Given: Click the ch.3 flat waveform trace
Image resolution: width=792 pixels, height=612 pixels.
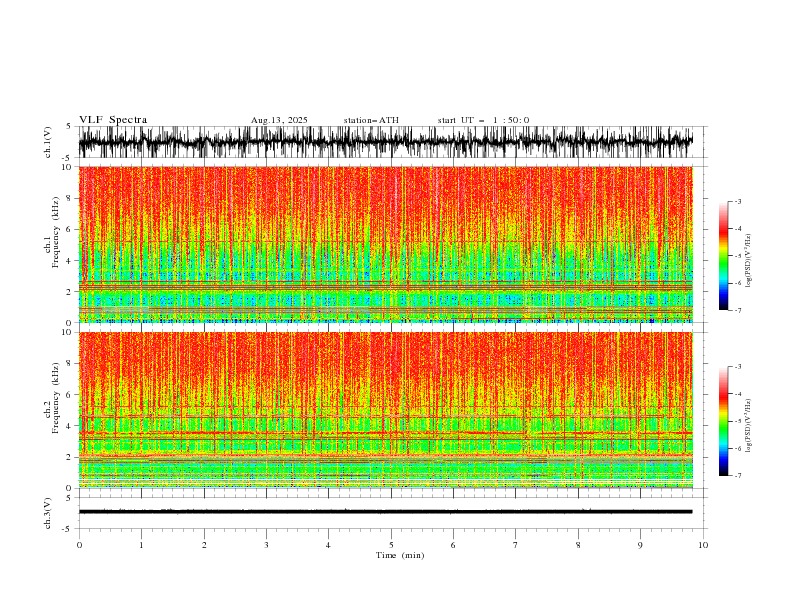Looking at the screenshot, I should (x=386, y=512).
